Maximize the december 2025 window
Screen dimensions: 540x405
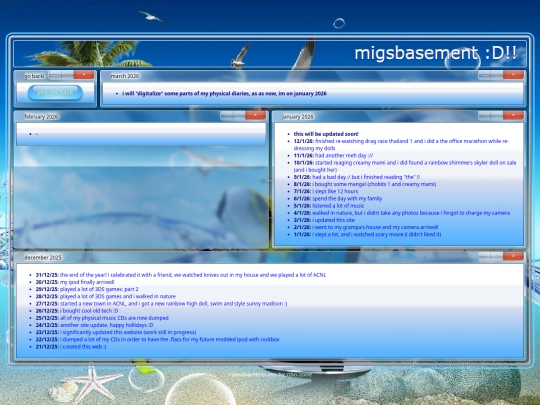point(497,256)
